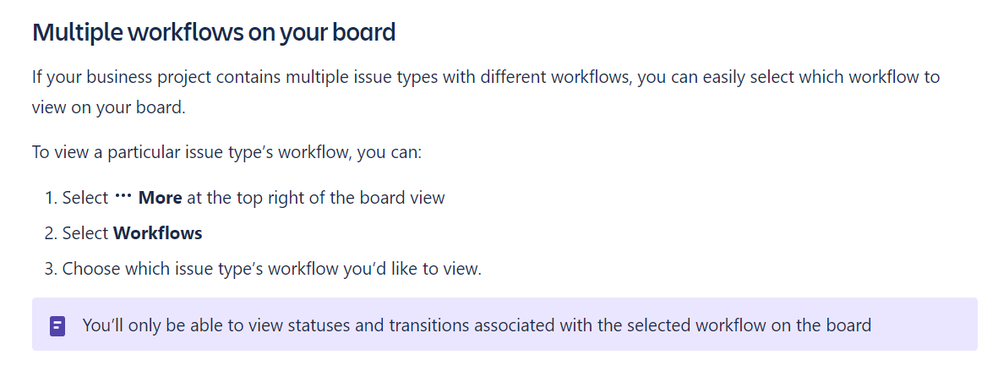
Task: Click the list number "1." before Select More
Action: tap(51, 198)
